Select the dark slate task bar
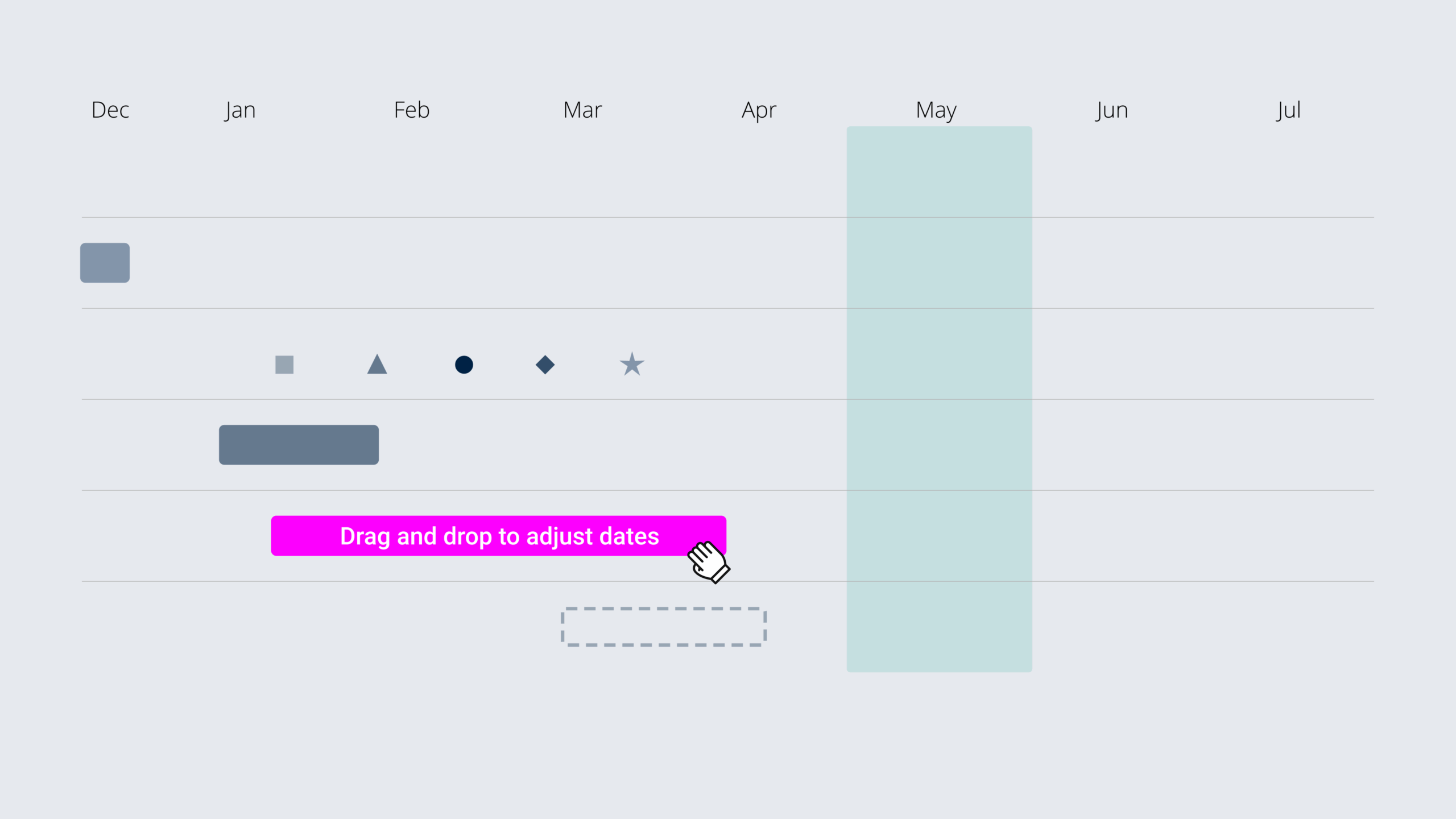Image resolution: width=1456 pixels, height=819 pixels. tap(299, 445)
